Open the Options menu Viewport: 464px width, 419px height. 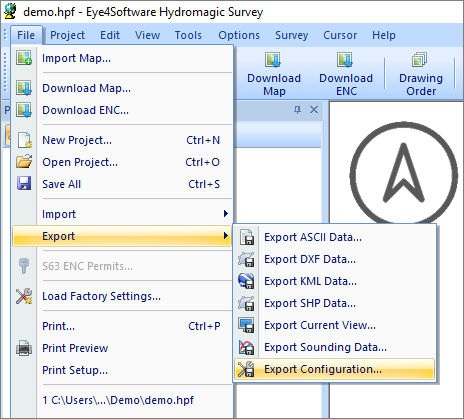pos(239,35)
